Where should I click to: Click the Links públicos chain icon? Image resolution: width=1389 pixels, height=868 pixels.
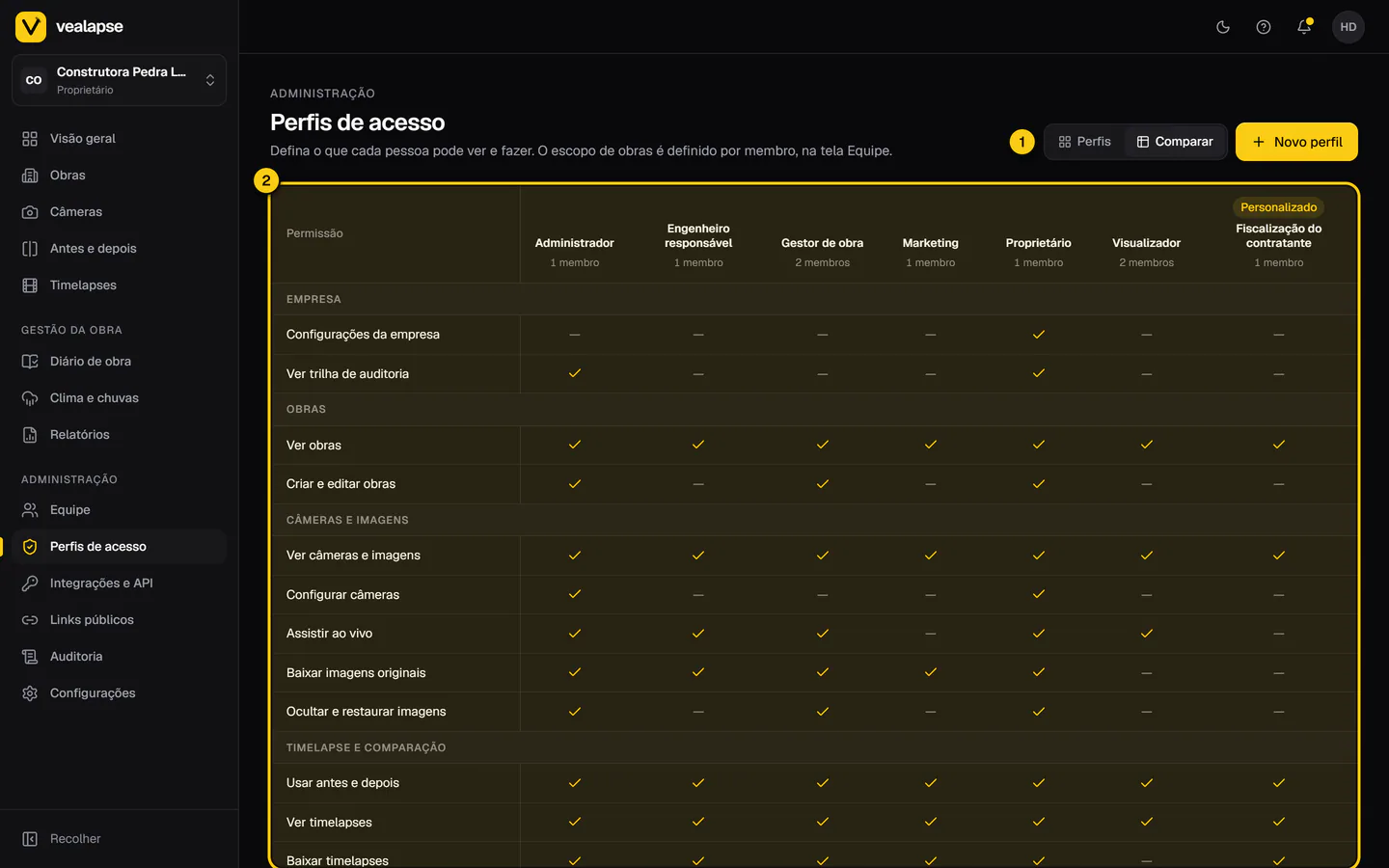(x=30, y=620)
